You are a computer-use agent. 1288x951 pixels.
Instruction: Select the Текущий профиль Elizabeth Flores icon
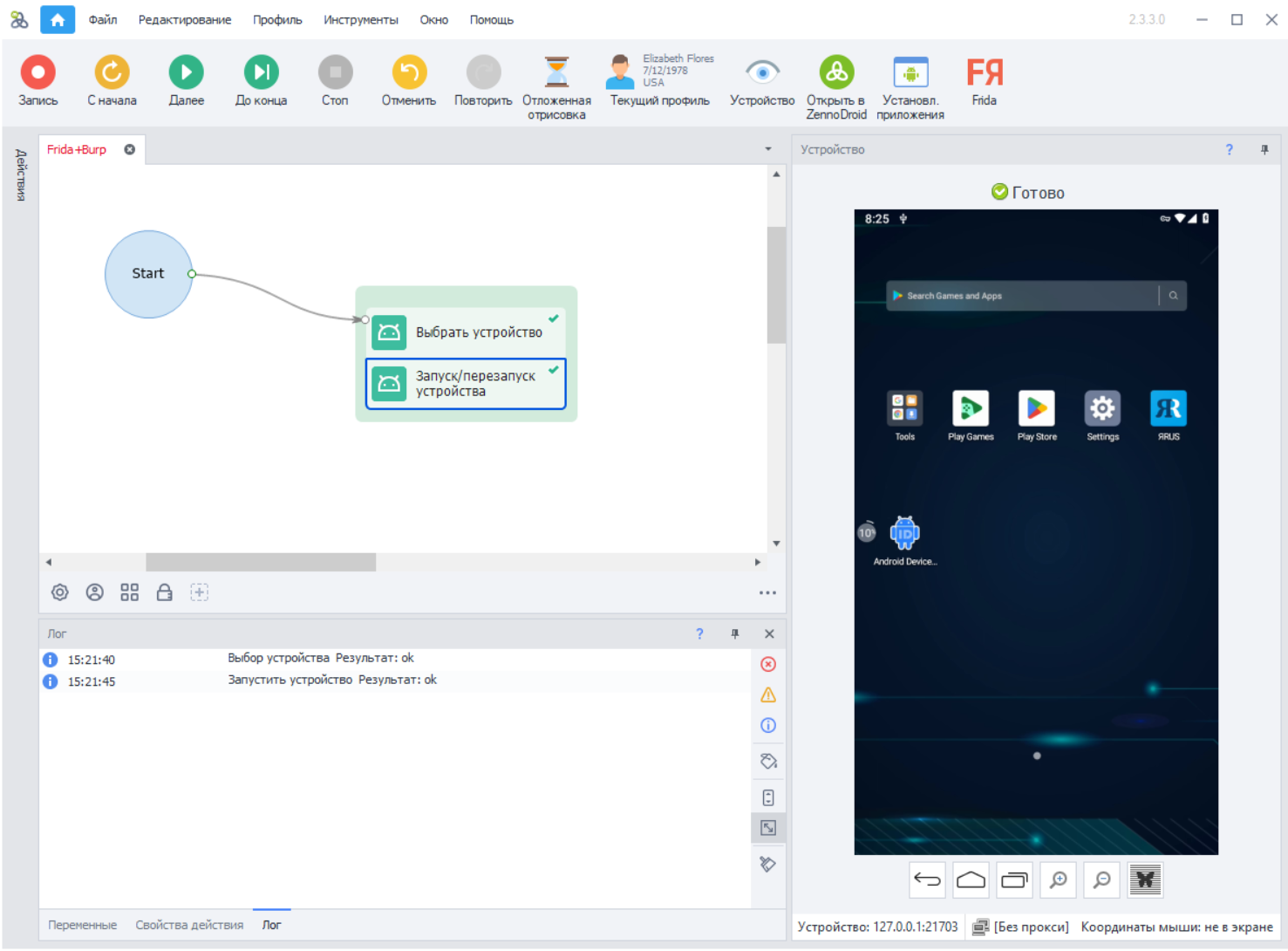[619, 70]
